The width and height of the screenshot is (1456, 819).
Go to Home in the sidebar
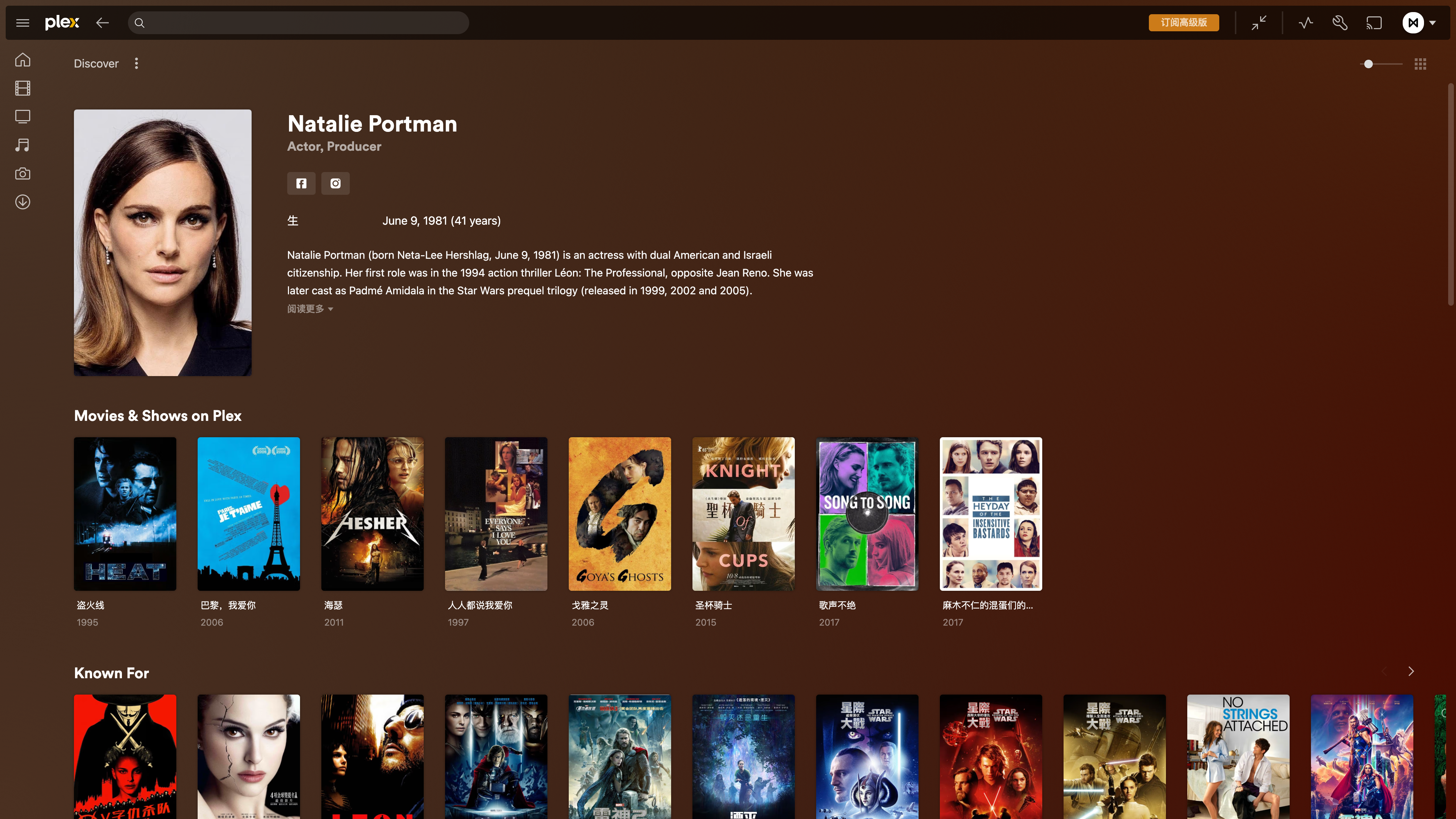point(23,60)
